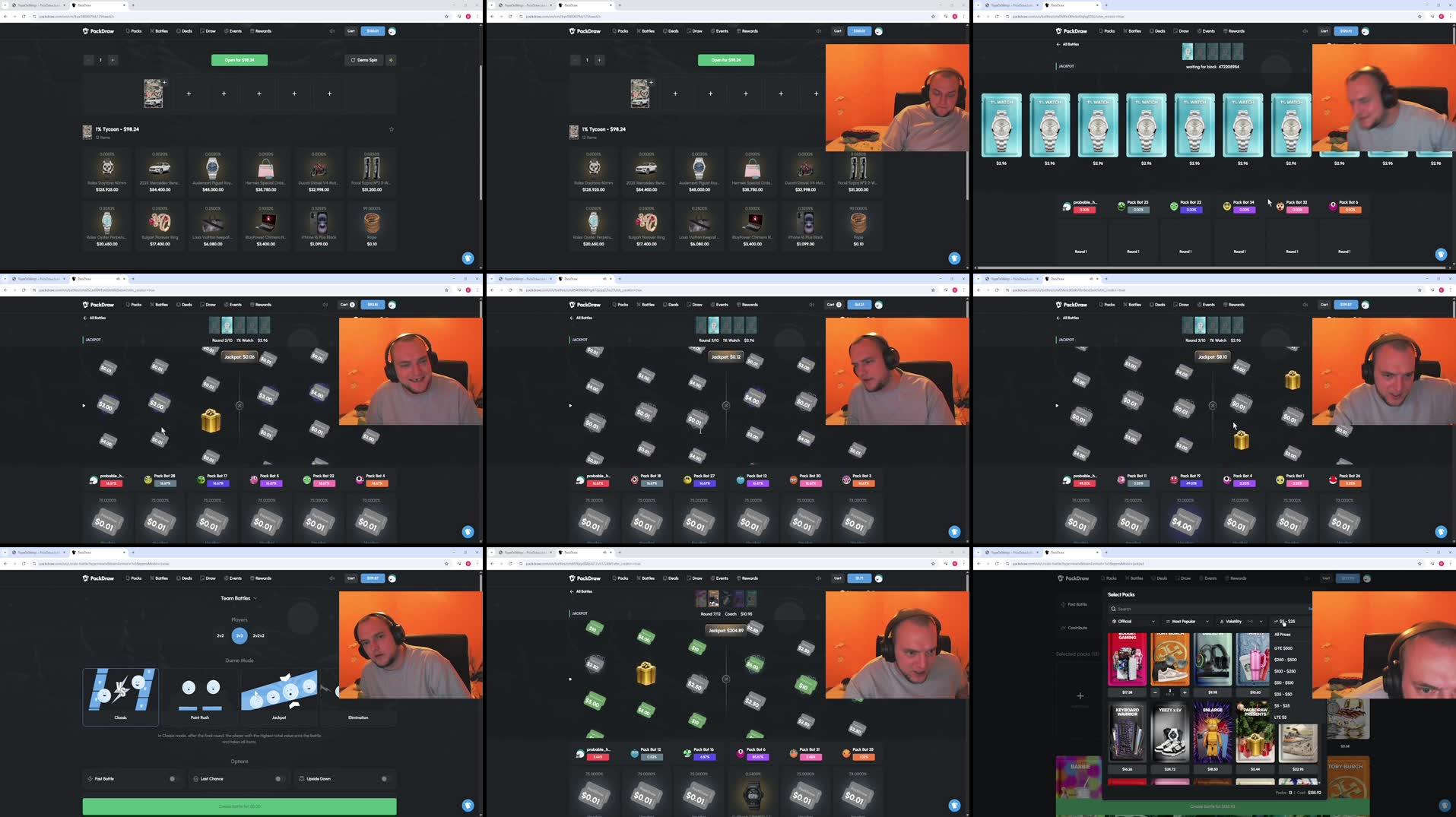Screen dimensions: 1456x817
Task: Select the 2v2v2 players option
Action: coord(258,635)
